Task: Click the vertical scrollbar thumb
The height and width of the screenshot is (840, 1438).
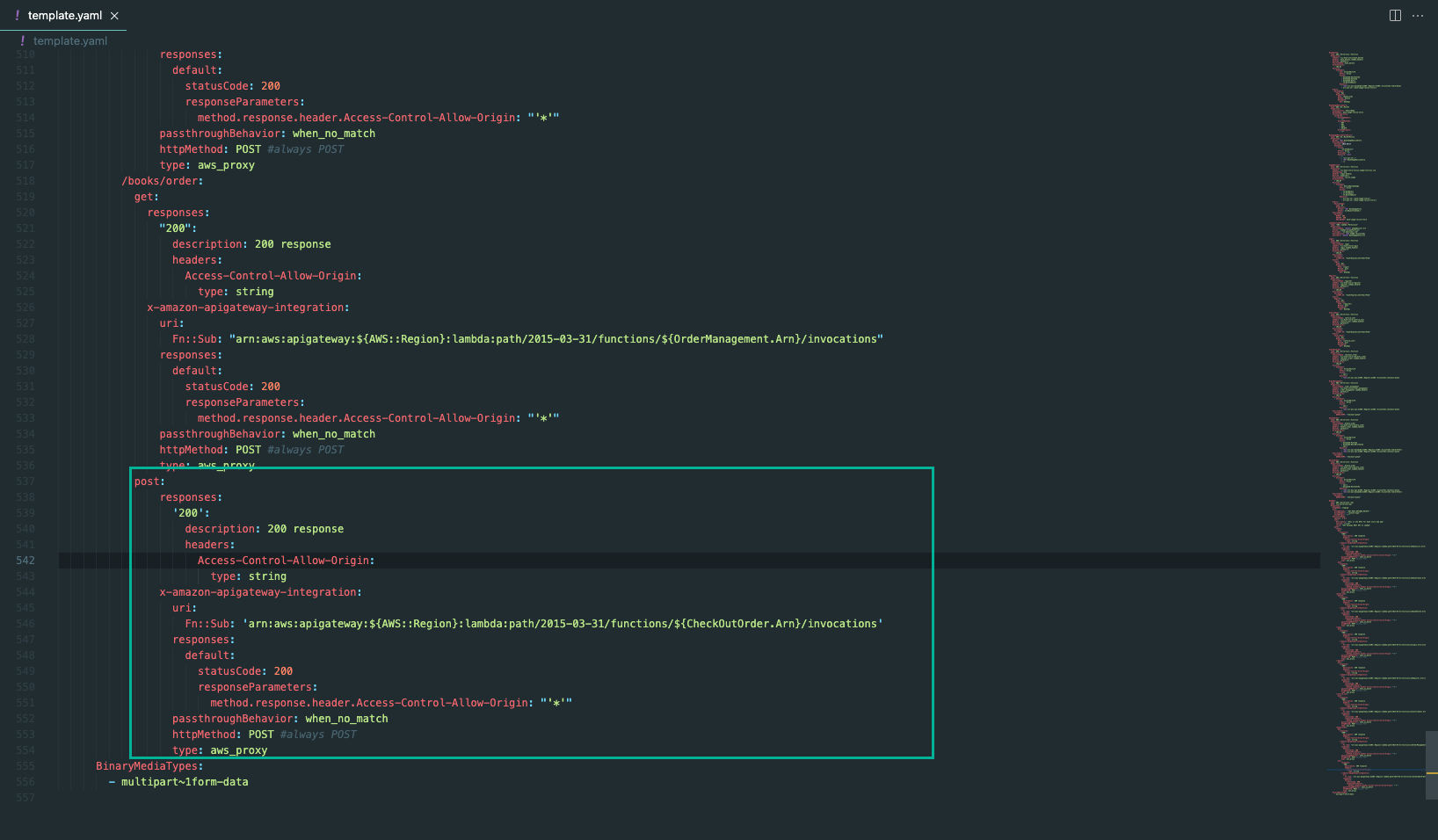Action: coord(1431,764)
